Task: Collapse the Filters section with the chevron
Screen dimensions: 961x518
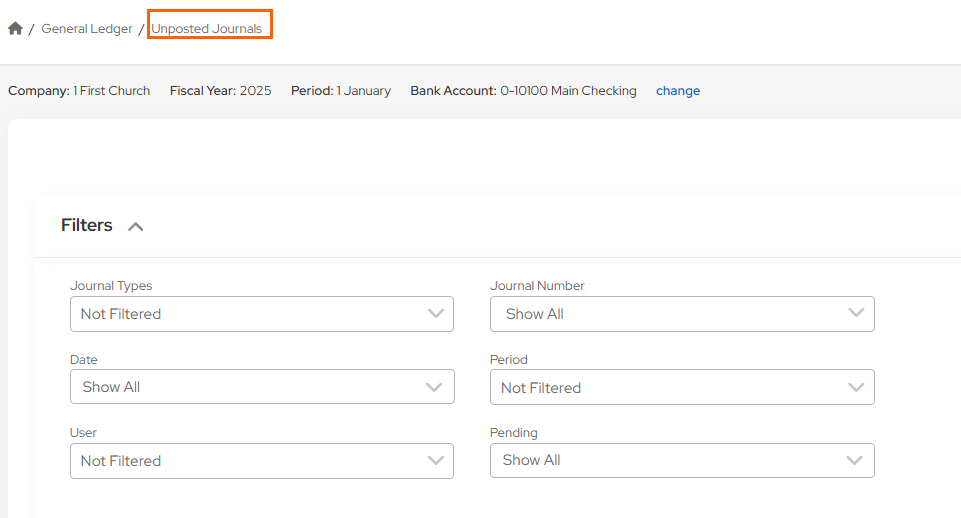Action: pyautogui.click(x=136, y=227)
